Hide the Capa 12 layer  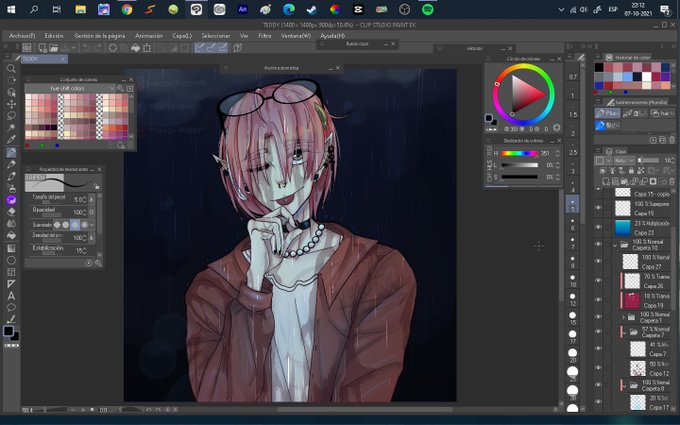[599, 368]
